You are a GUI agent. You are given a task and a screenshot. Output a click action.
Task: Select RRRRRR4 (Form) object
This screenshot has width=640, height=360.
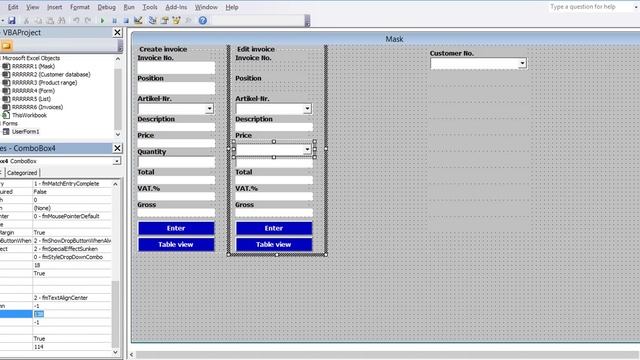33,91
